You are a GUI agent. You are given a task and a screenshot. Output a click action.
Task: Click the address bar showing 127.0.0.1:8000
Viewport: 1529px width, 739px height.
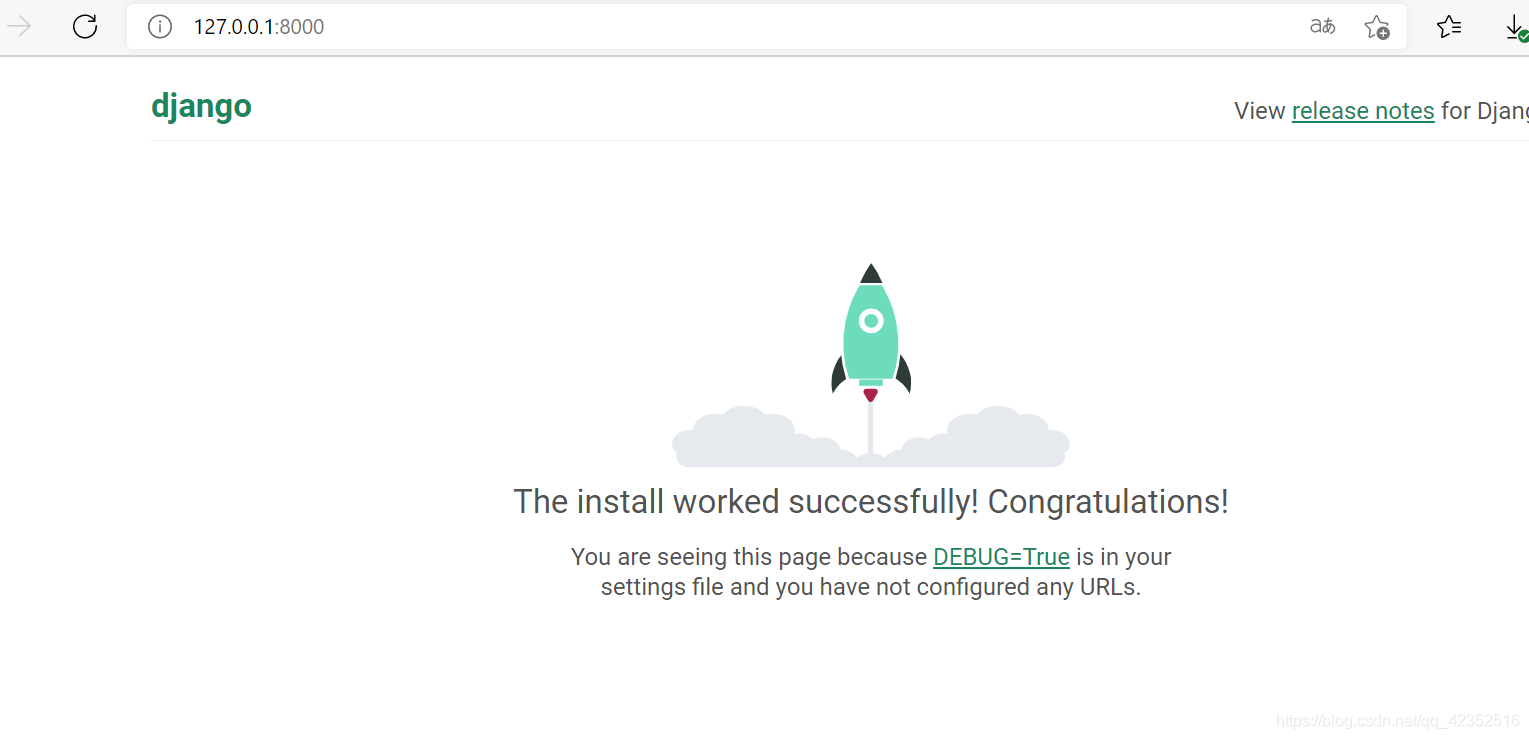[766, 27]
